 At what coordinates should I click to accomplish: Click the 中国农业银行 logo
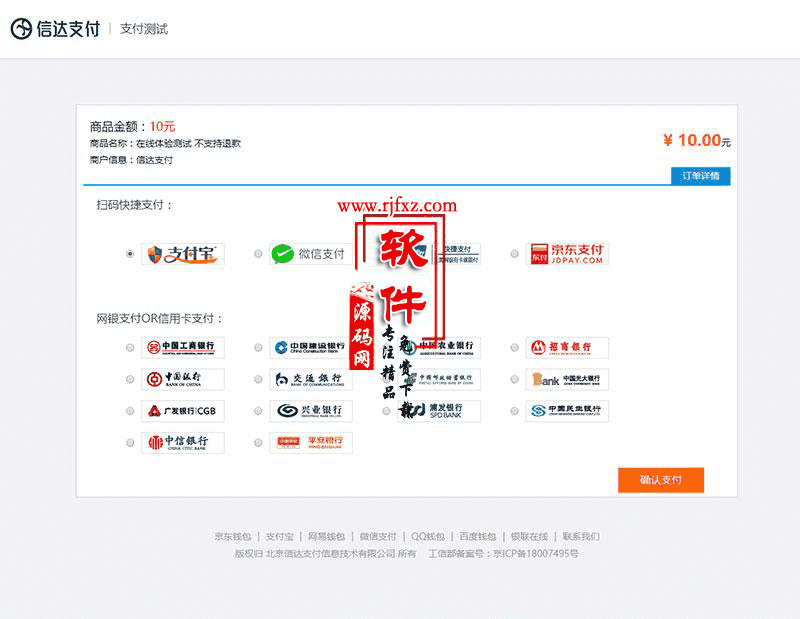click(439, 348)
